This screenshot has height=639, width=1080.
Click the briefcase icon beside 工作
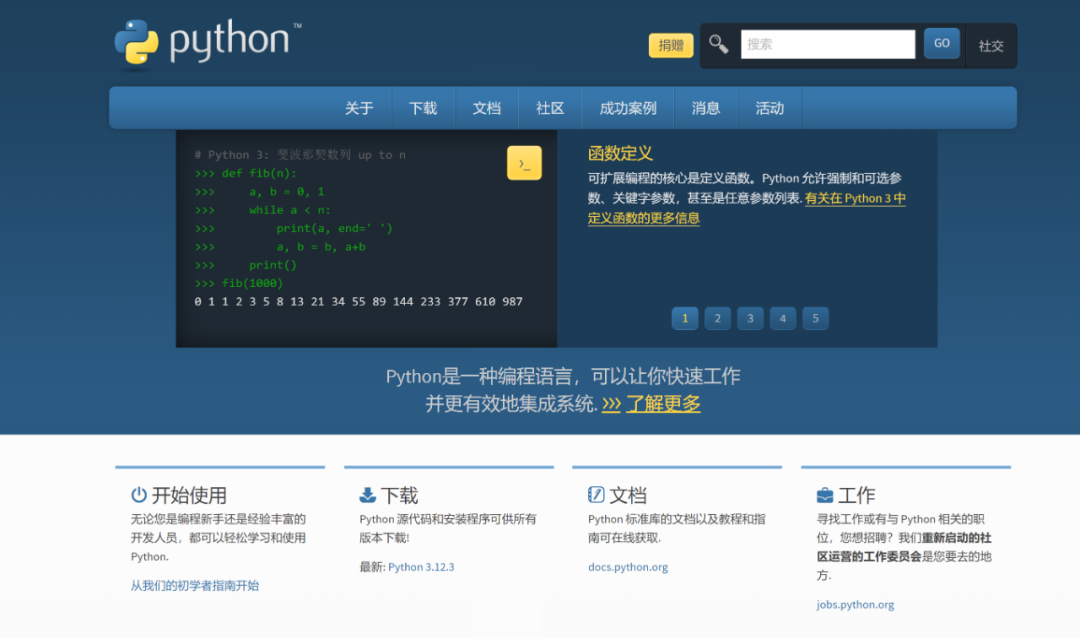pyautogui.click(x=824, y=495)
